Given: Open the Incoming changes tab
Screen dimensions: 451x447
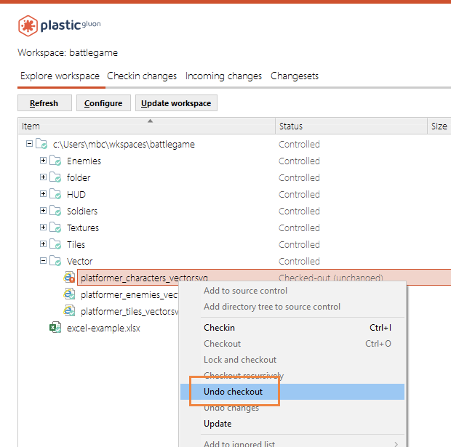Looking at the screenshot, I should [223, 76].
